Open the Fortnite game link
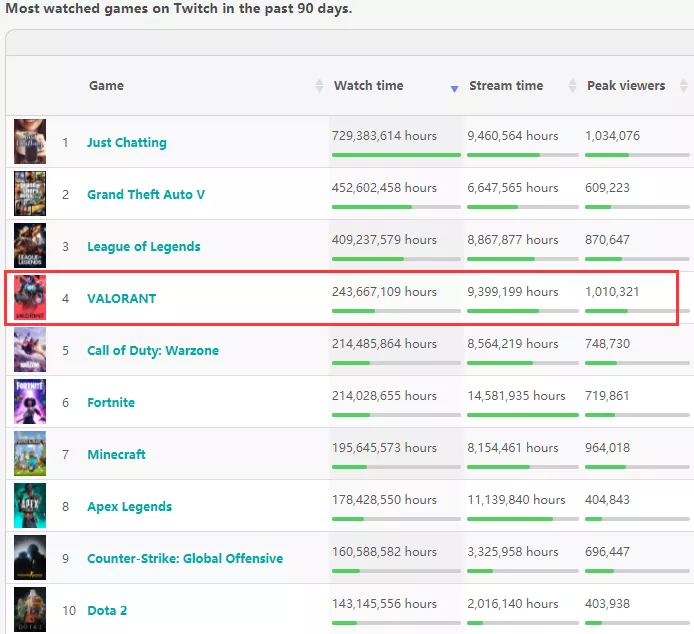694x634 pixels. (111, 402)
